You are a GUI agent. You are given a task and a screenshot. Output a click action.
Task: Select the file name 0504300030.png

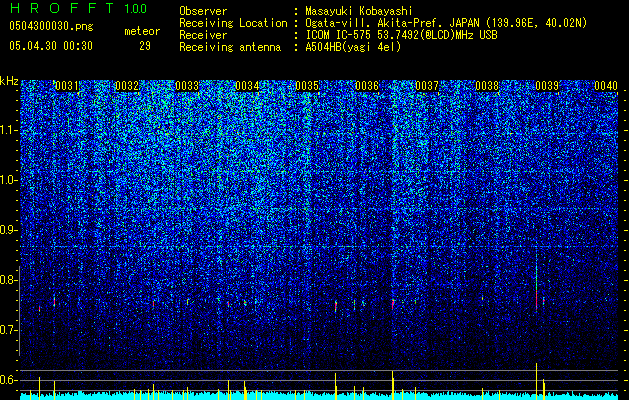tap(51, 27)
